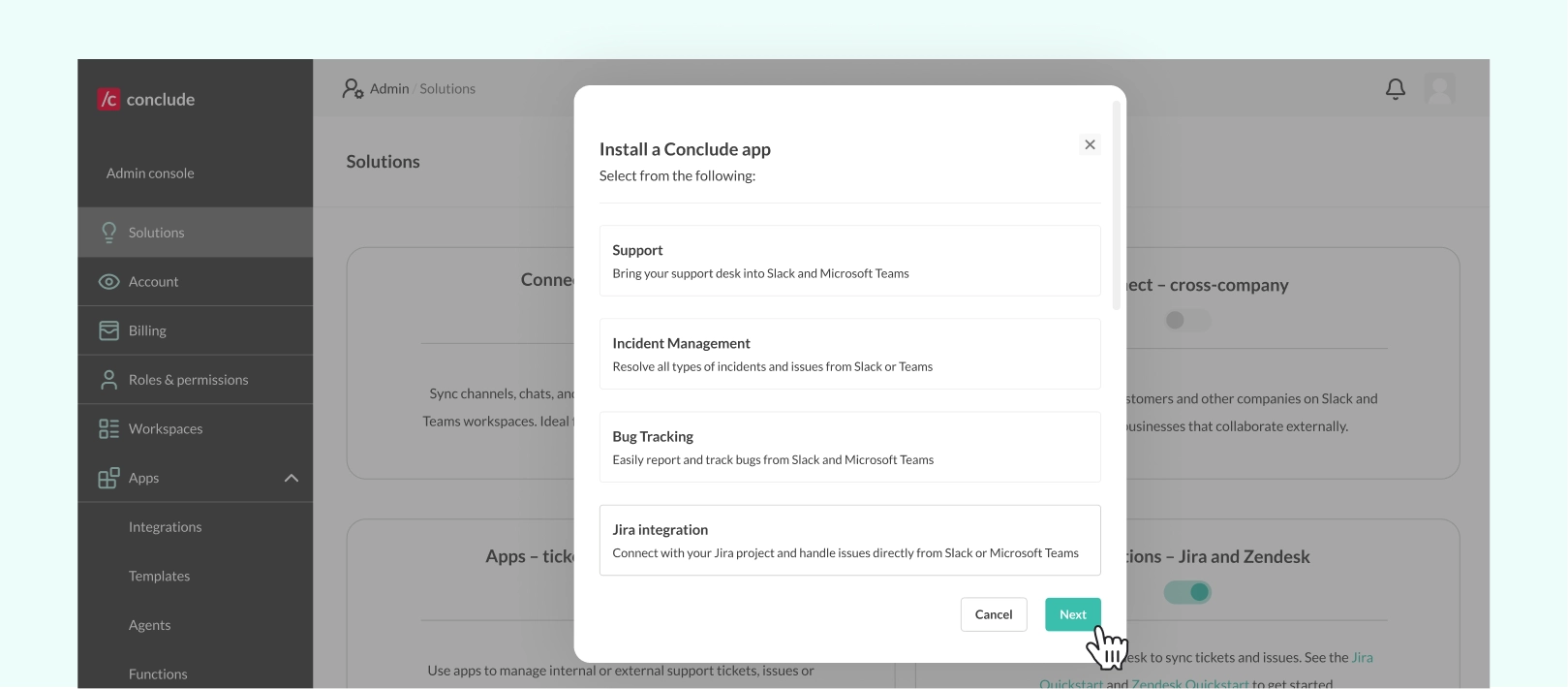Open notifications via bell icon
This screenshot has width=1568, height=689.
pos(1396,89)
